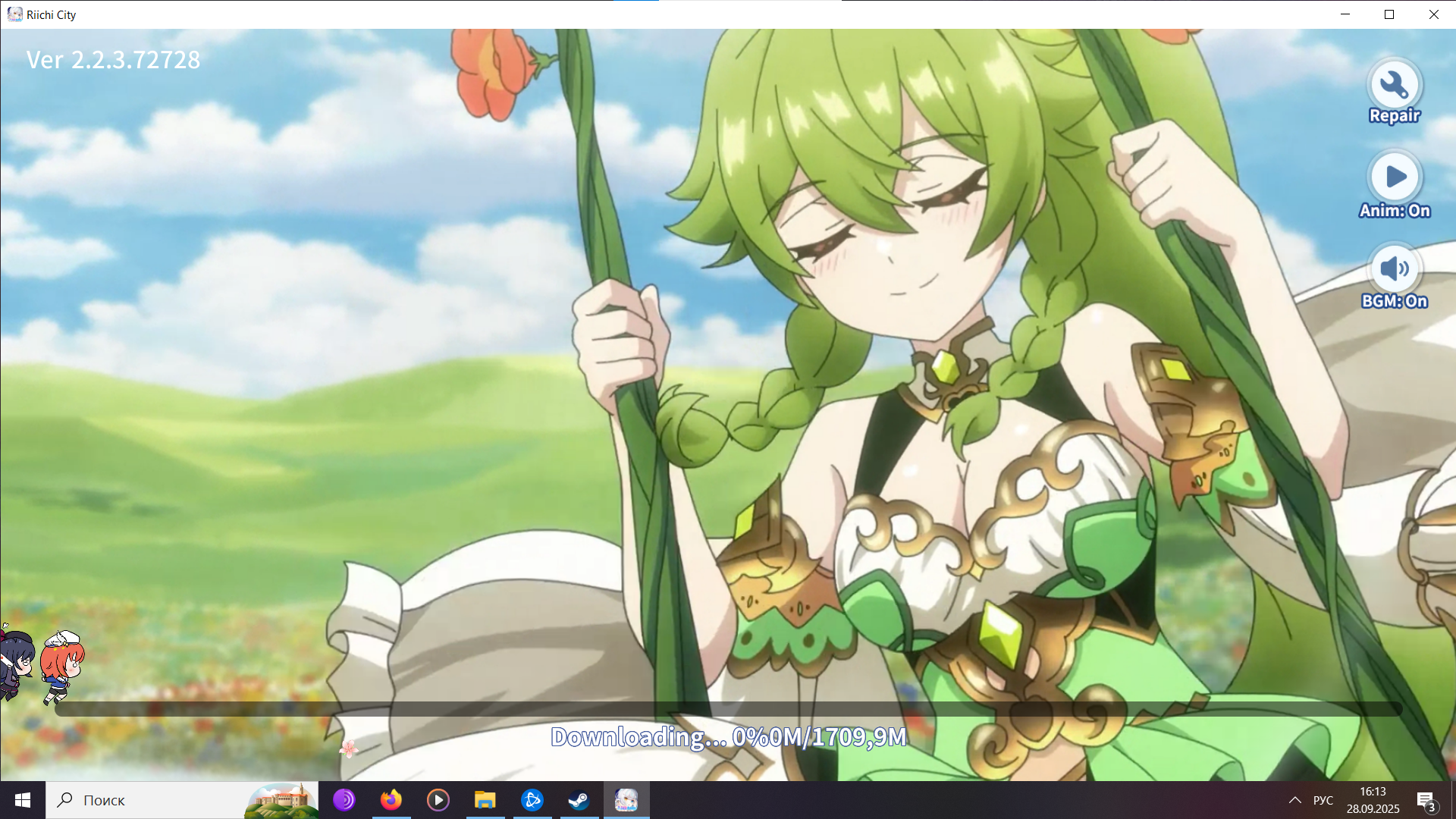Maximize the Riichi City window

(x=1389, y=14)
